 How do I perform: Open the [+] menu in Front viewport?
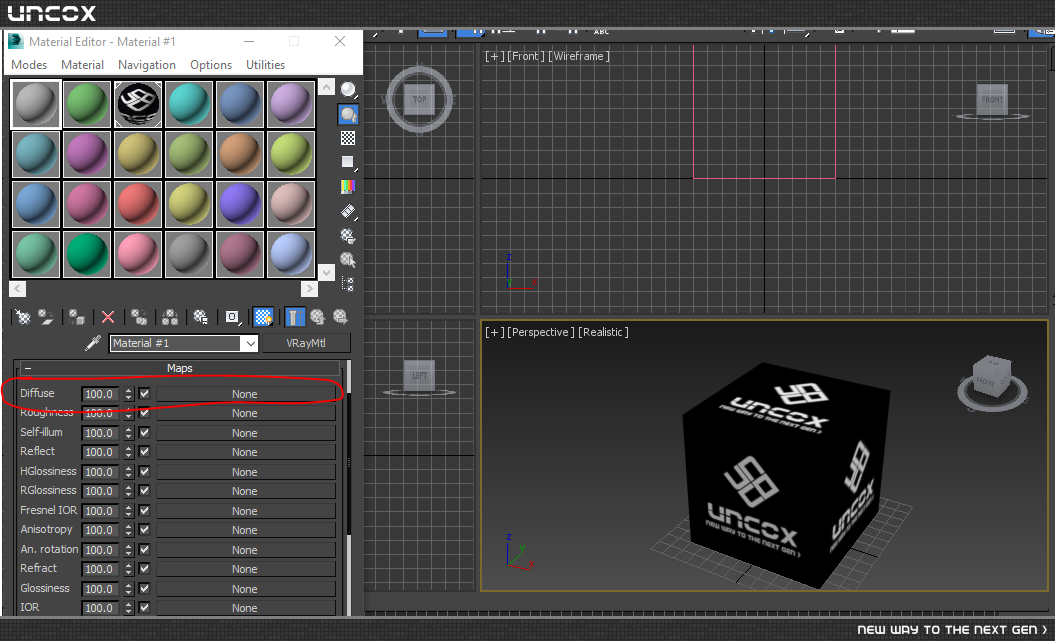click(495, 56)
